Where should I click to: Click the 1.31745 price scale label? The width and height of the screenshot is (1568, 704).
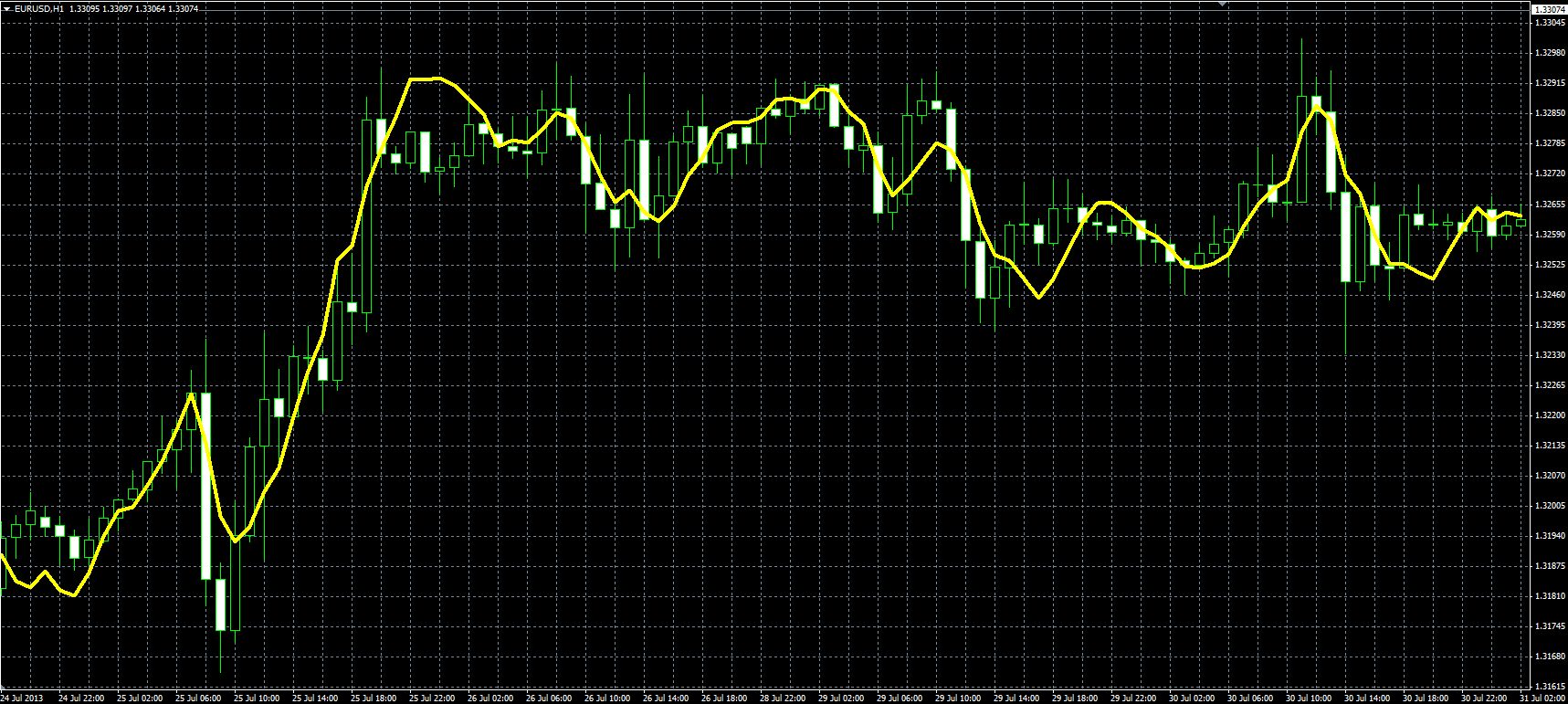(x=1549, y=626)
